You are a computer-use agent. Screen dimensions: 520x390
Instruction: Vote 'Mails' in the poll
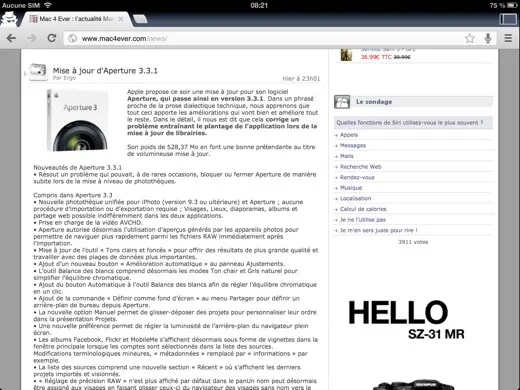pos(347,156)
